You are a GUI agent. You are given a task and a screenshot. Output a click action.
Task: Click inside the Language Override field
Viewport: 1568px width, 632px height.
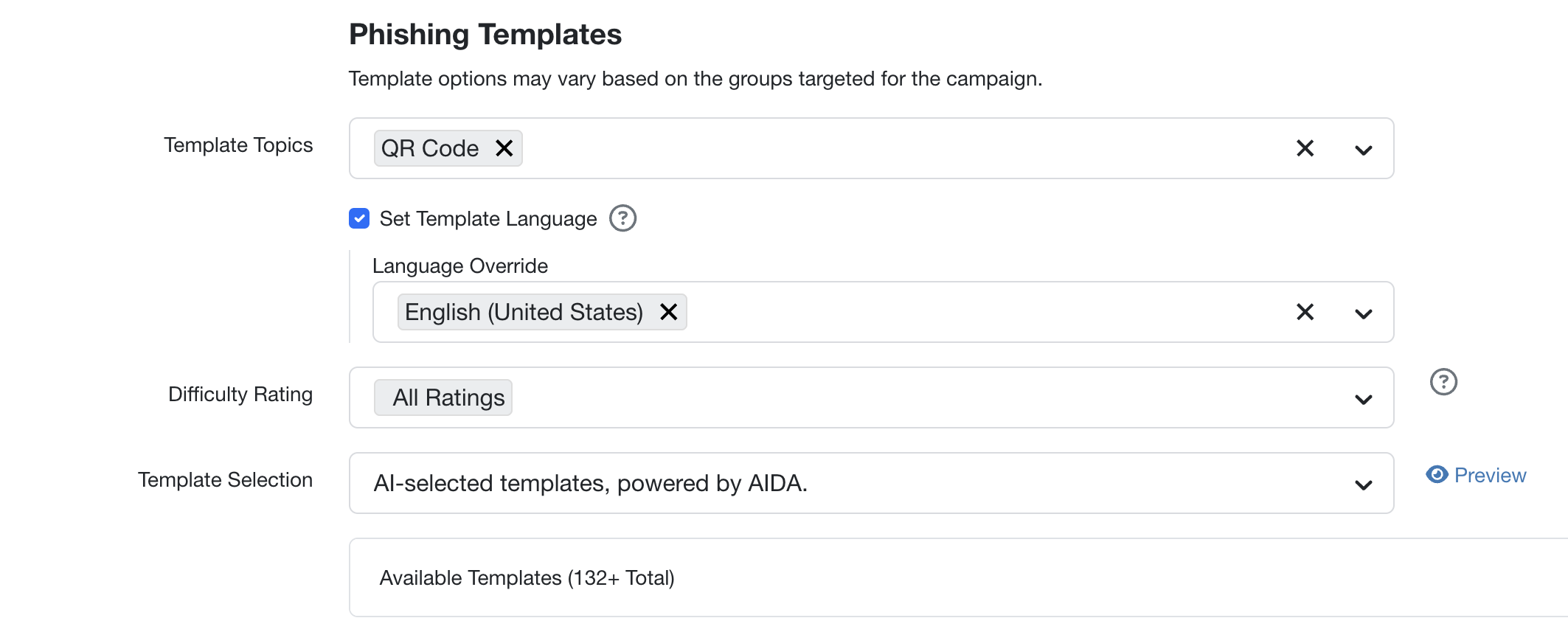959,312
